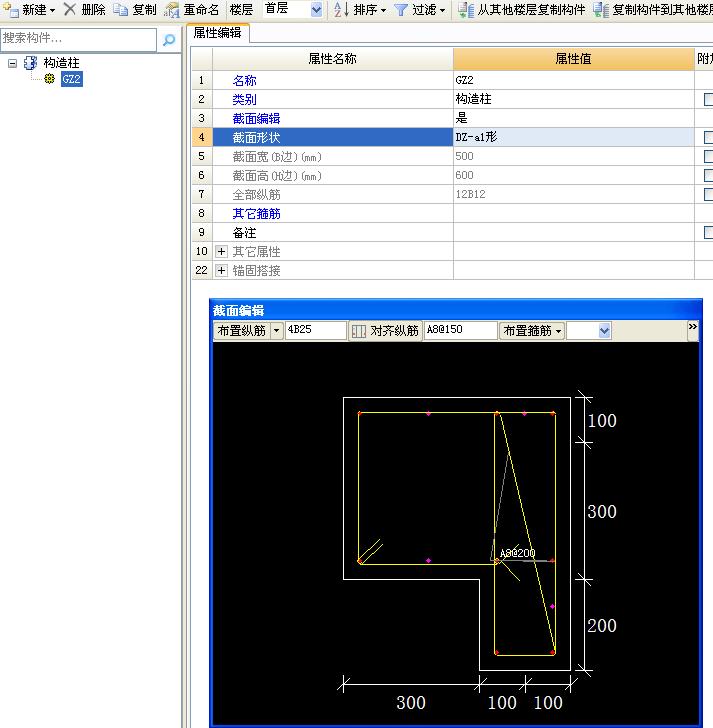The image size is (713, 728).
Task: Select GZ2 in the component tree
Action: pos(71,79)
